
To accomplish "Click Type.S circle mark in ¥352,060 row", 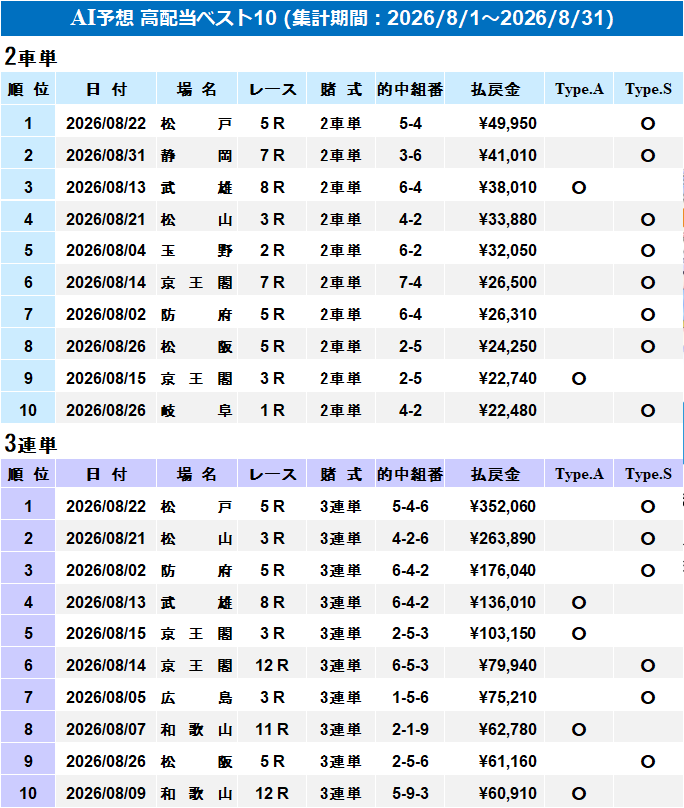I will [x=648, y=507].
